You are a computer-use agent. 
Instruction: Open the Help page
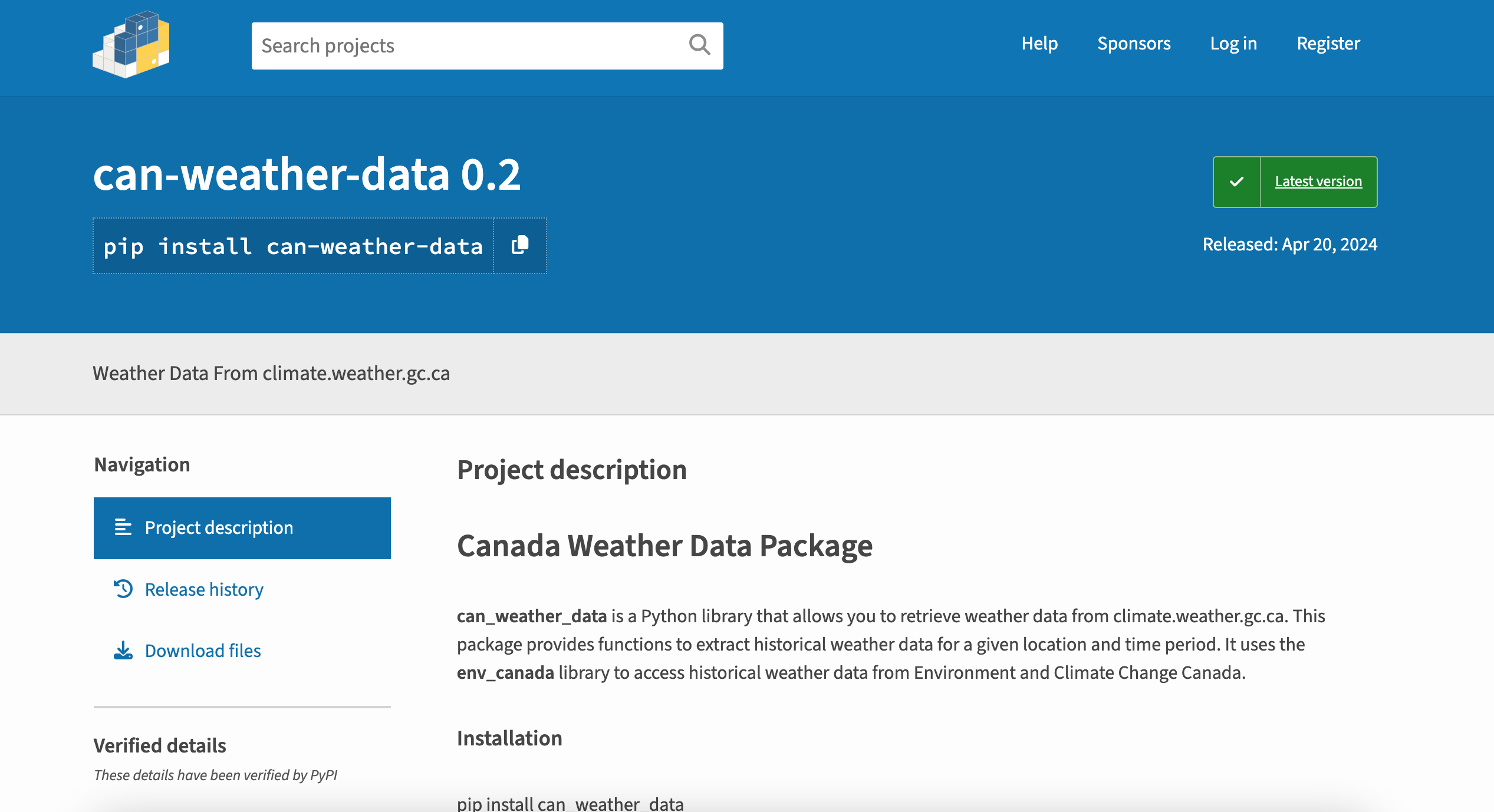(1039, 44)
